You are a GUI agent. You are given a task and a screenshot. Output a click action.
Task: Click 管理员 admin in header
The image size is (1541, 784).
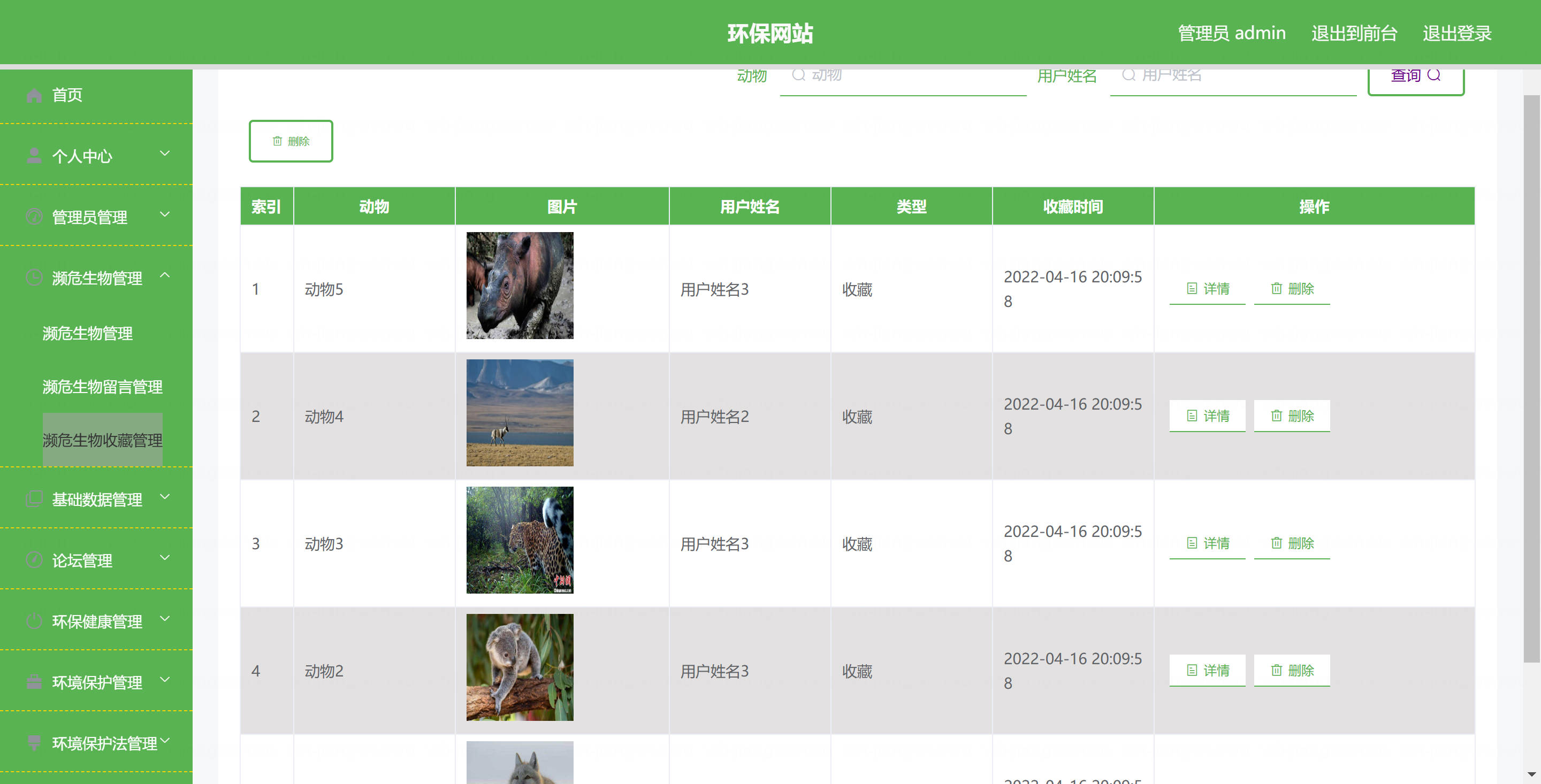tap(1232, 34)
